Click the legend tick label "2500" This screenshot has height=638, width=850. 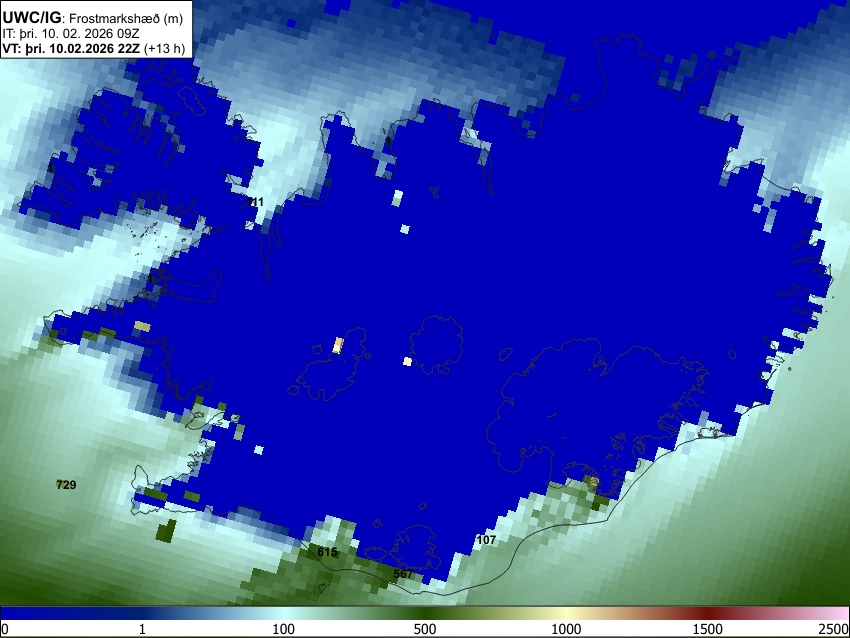point(834,629)
